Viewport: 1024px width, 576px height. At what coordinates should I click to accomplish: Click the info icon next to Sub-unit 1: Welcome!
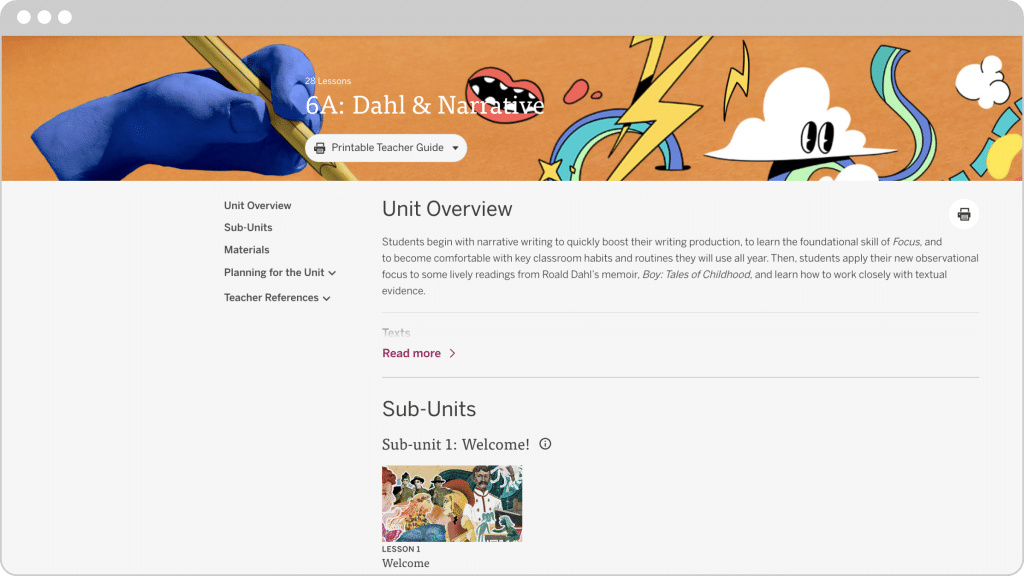click(545, 444)
